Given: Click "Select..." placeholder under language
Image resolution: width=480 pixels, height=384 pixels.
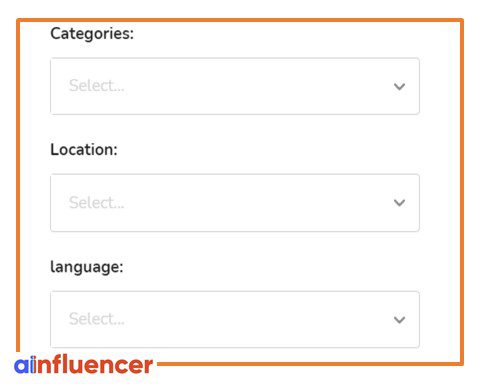Looking at the screenshot, I should (x=97, y=319).
